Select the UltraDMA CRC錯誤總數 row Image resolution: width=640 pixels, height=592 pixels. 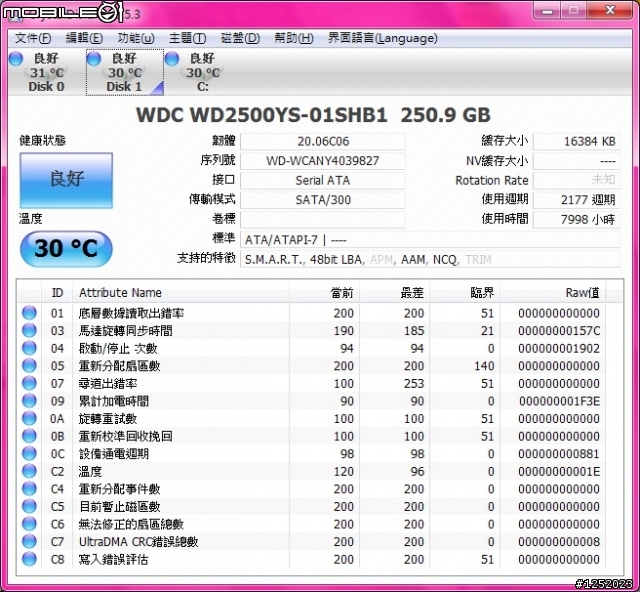(312, 541)
